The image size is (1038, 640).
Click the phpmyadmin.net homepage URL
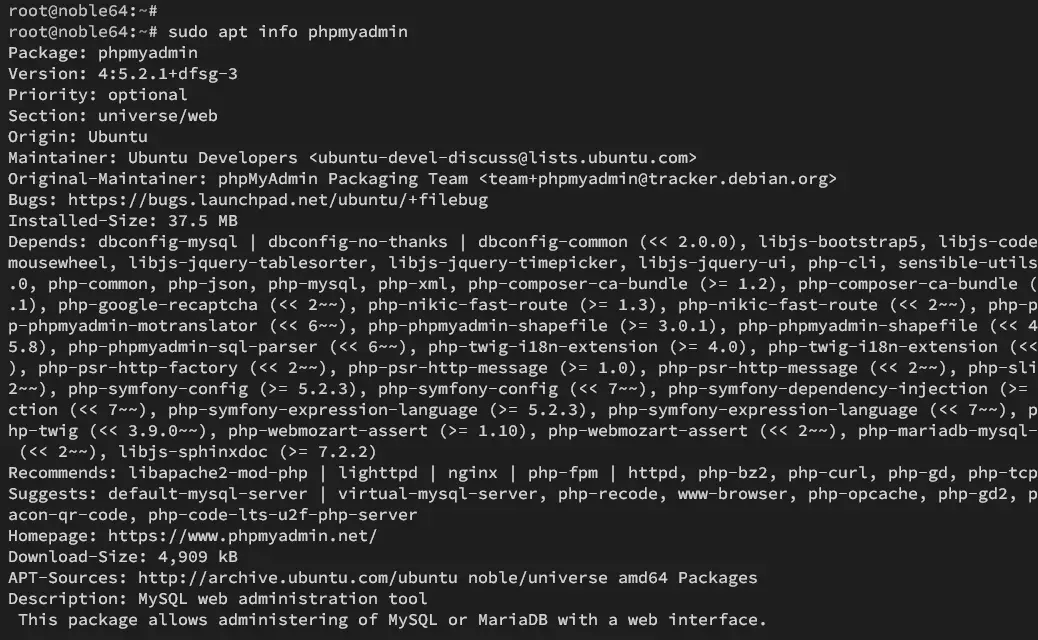click(x=242, y=536)
